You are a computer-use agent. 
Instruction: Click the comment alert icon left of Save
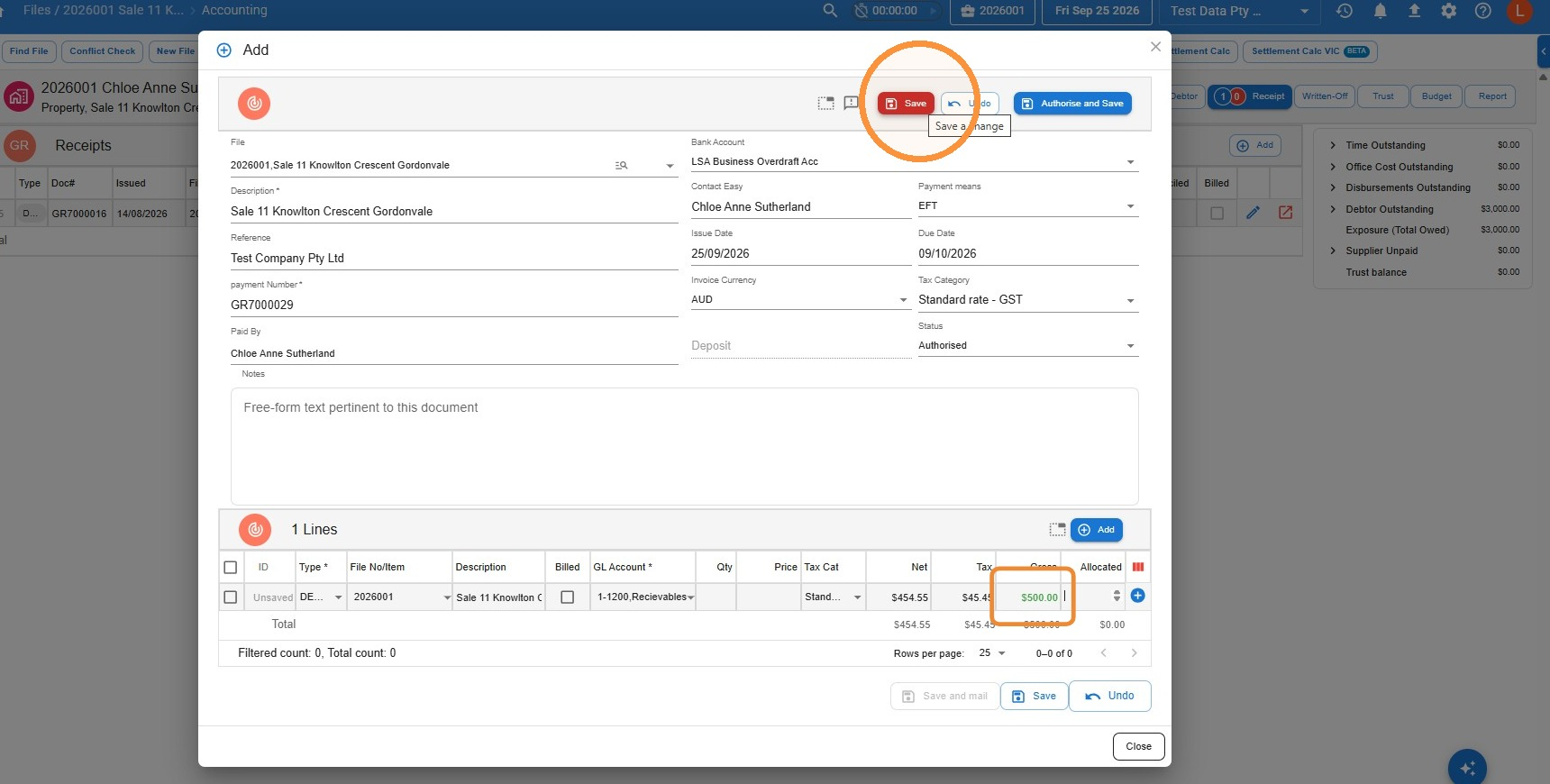(x=851, y=104)
